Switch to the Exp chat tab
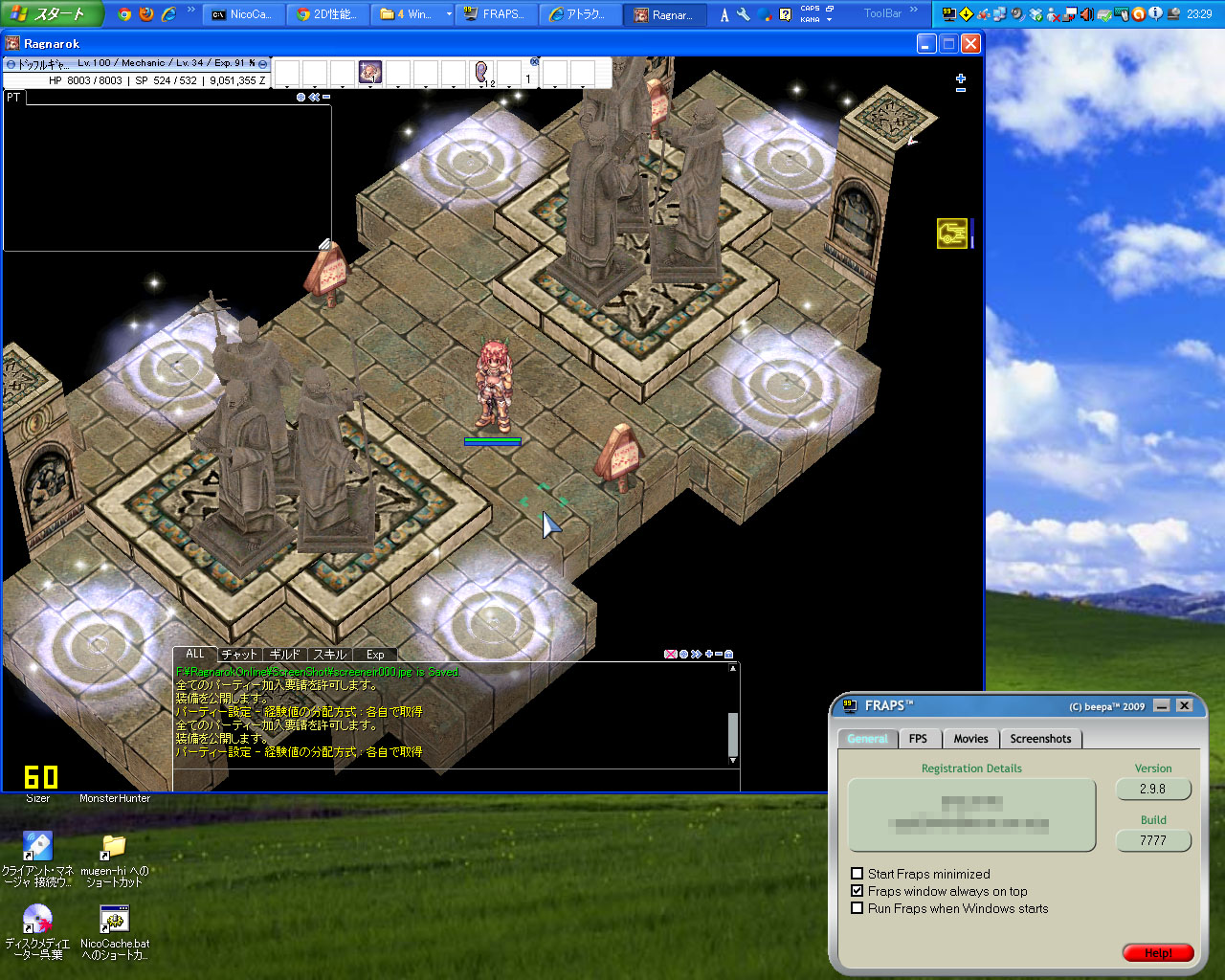Screen dimensions: 1225x980 click(375, 655)
